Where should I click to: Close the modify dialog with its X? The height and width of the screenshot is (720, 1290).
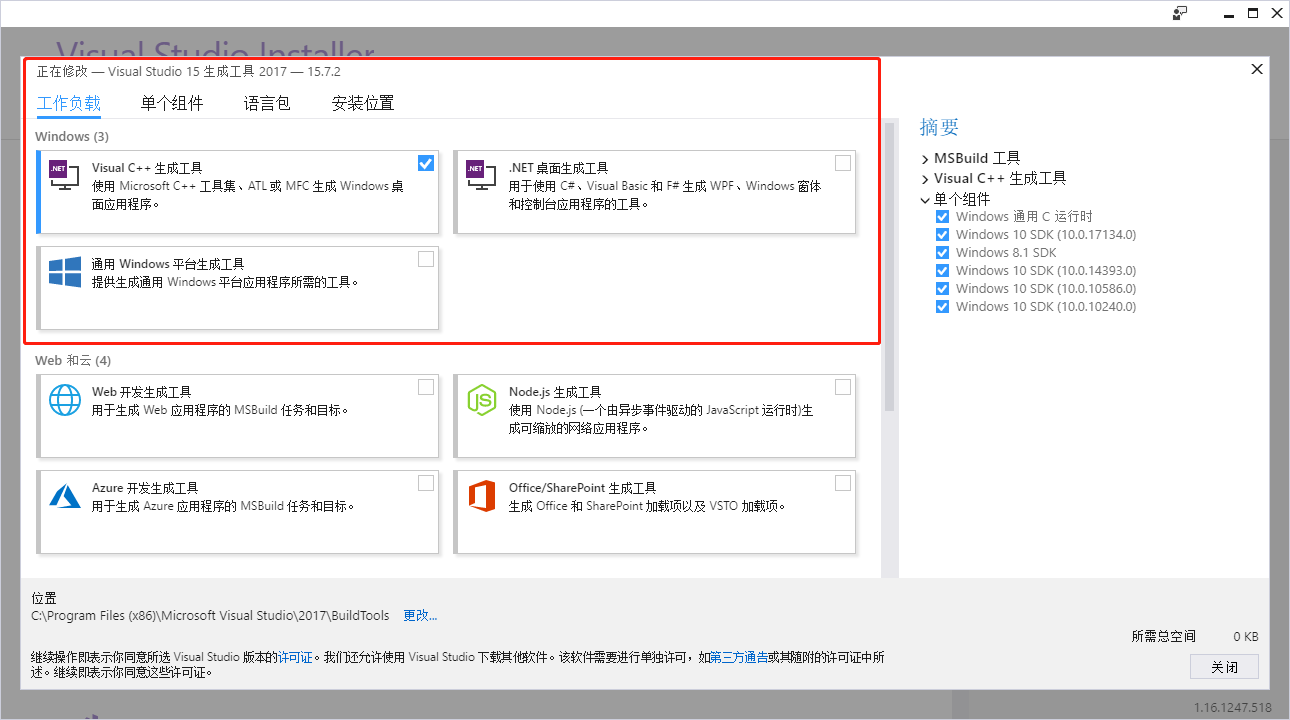(x=1257, y=69)
